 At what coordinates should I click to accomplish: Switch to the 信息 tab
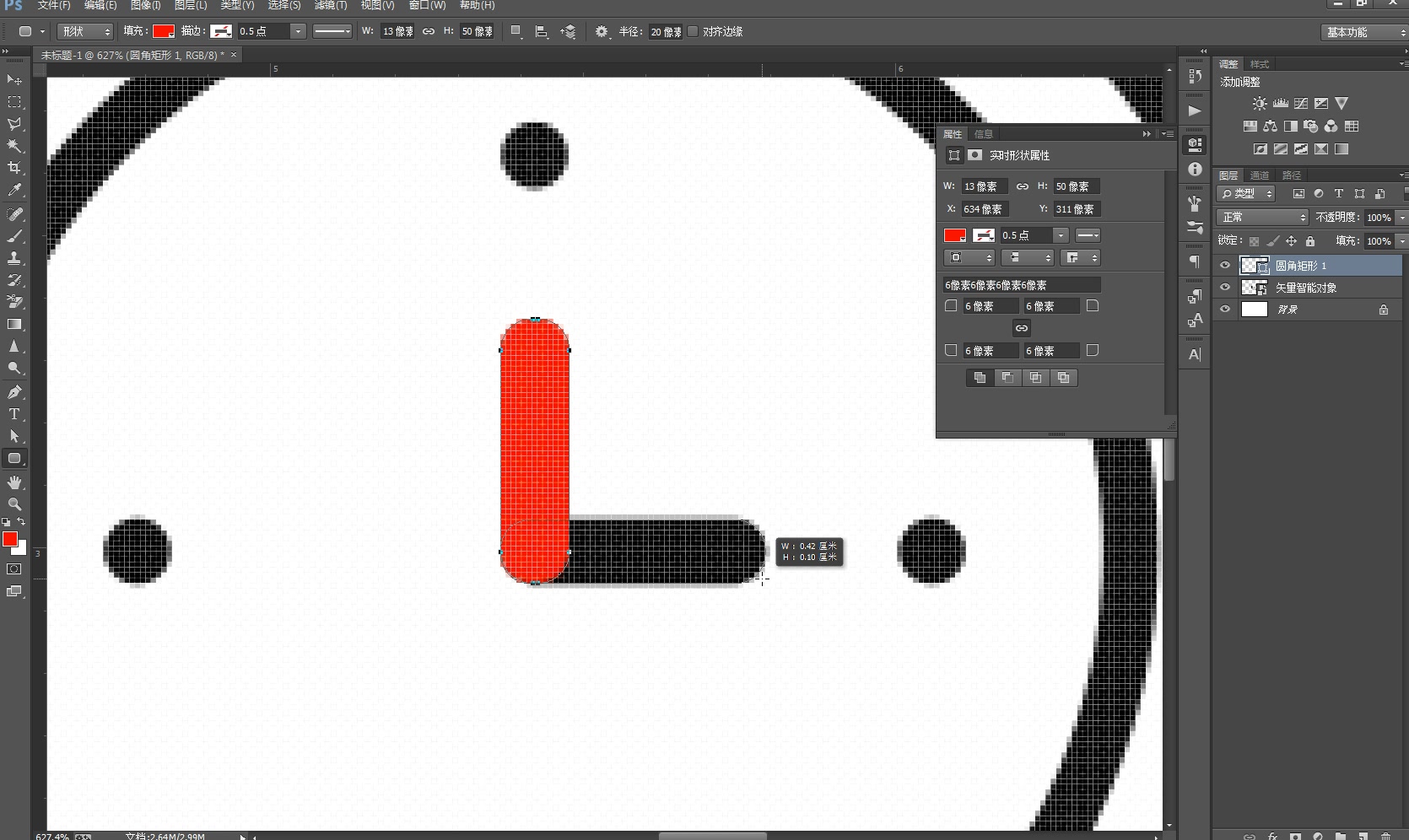point(984,134)
